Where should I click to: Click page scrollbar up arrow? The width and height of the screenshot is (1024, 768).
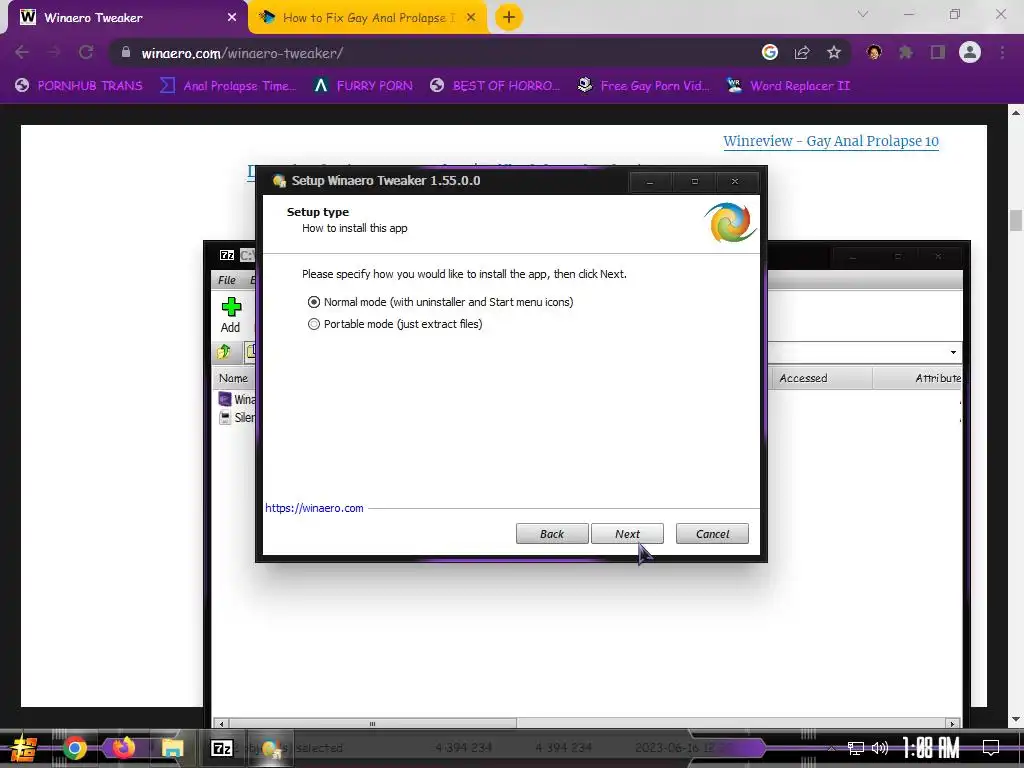coord(1016,112)
